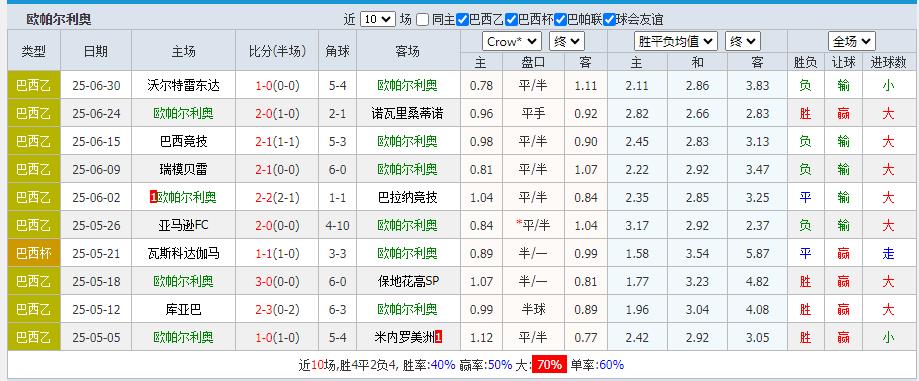Image resolution: width=919 pixels, height=381 pixels.
Task: Open team 库亚巴
Action: coord(183,309)
